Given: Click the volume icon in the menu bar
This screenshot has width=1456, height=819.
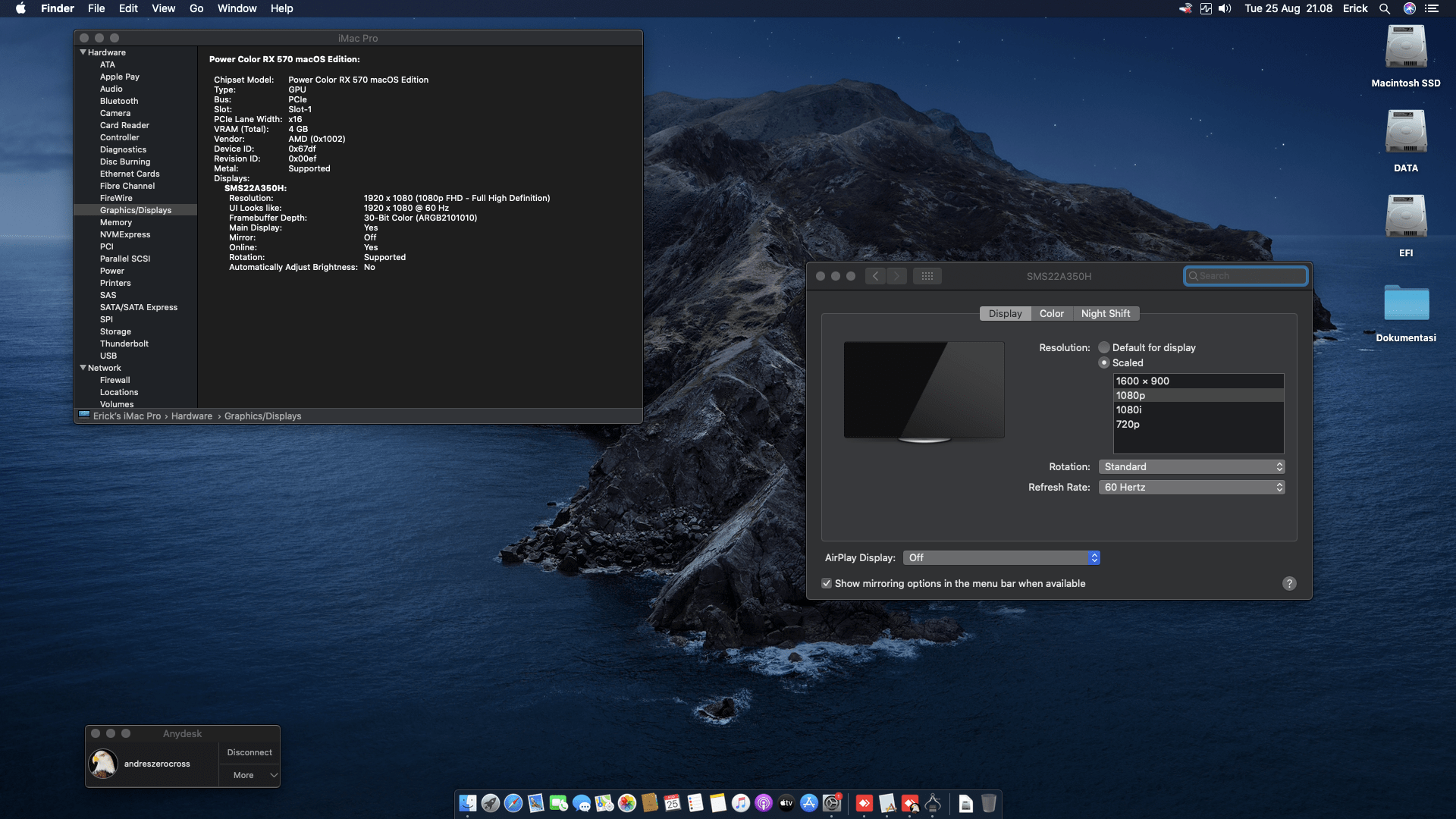Looking at the screenshot, I should coord(1225,8).
